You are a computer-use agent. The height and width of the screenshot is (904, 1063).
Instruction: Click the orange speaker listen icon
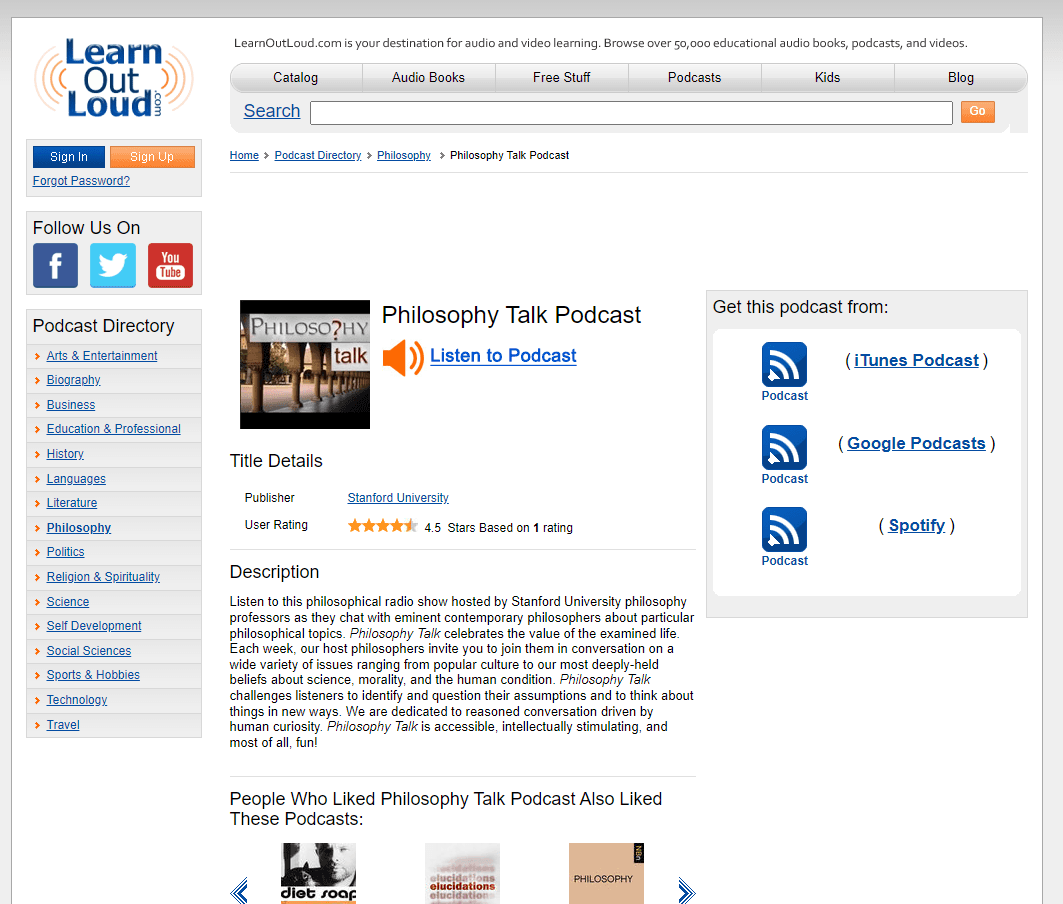click(403, 357)
